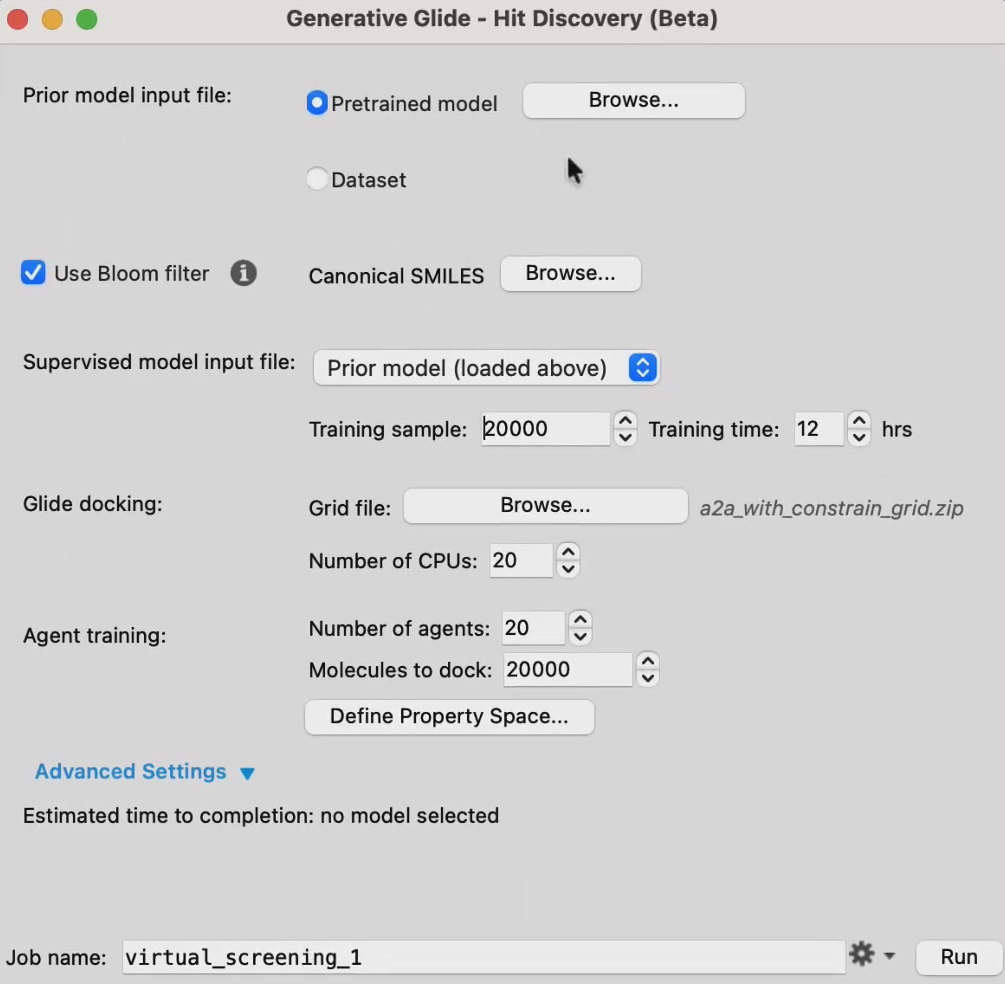Increase Number of CPUs
The height and width of the screenshot is (984, 1005).
coord(568,551)
